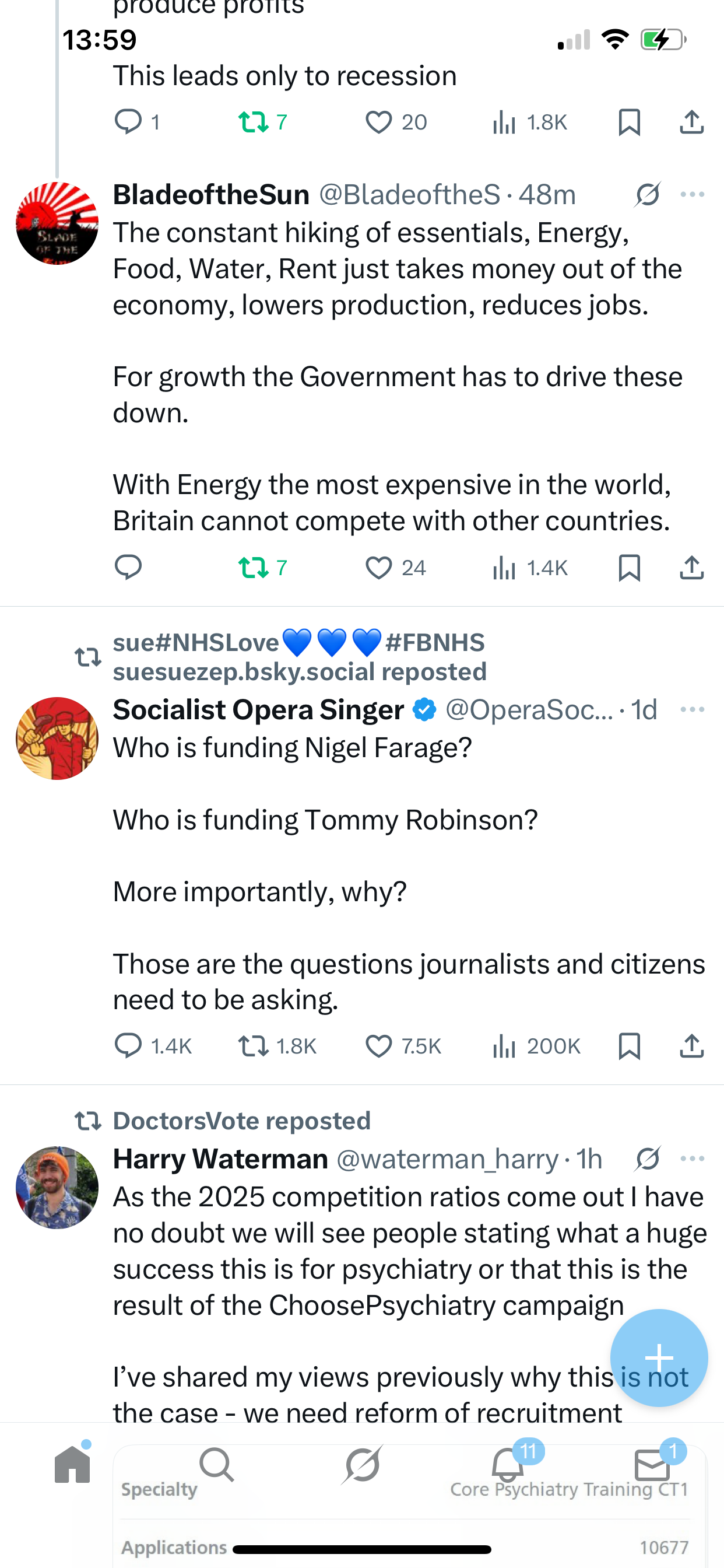
Task: Open Grok icon on Harry Waterman's tweet
Action: coord(648,1159)
